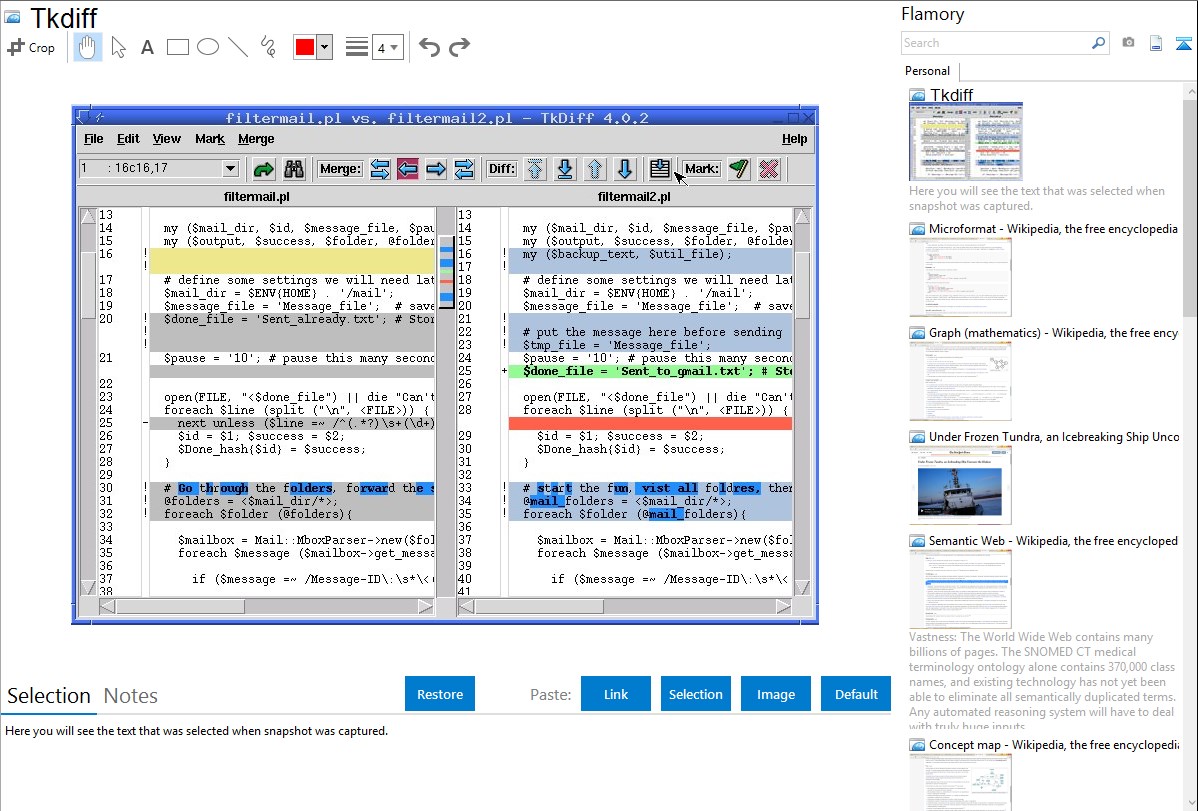Click the filtermail2.pl pane horizontal scrollbar

tap(625, 607)
